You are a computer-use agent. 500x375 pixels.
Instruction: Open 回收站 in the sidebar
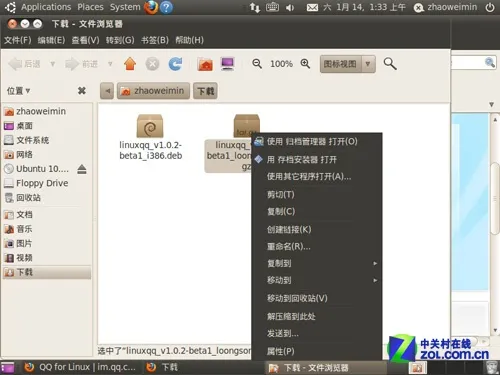pyautogui.click(x=47, y=198)
